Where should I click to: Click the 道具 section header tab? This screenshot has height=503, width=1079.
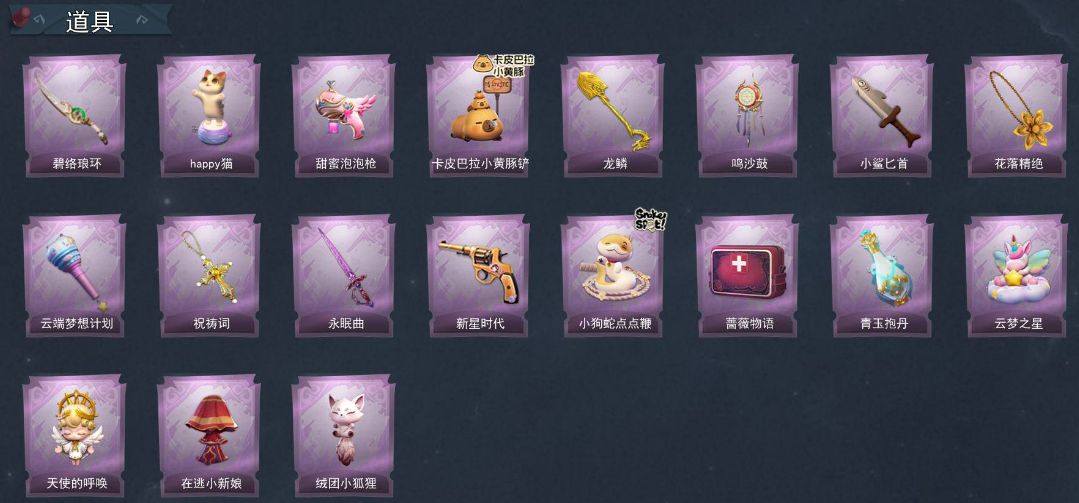coord(89,20)
